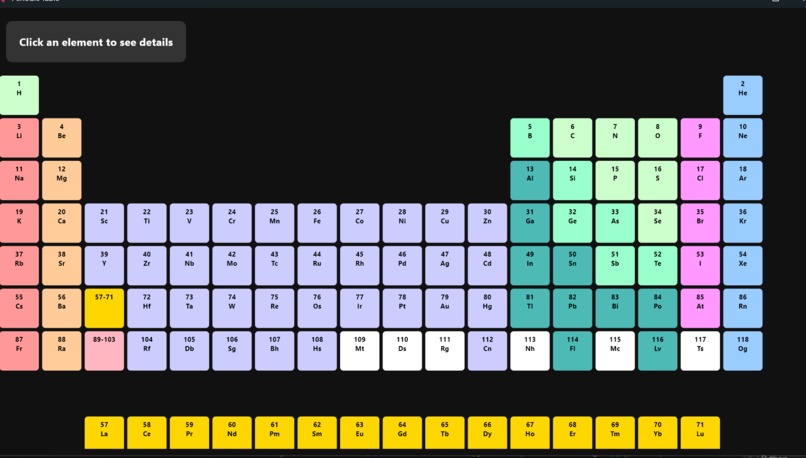The width and height of the screenshot is (806, 458).
Task: Click the Argon (Ar) cell
Action: pyautogui.click(x=743, y=180)
